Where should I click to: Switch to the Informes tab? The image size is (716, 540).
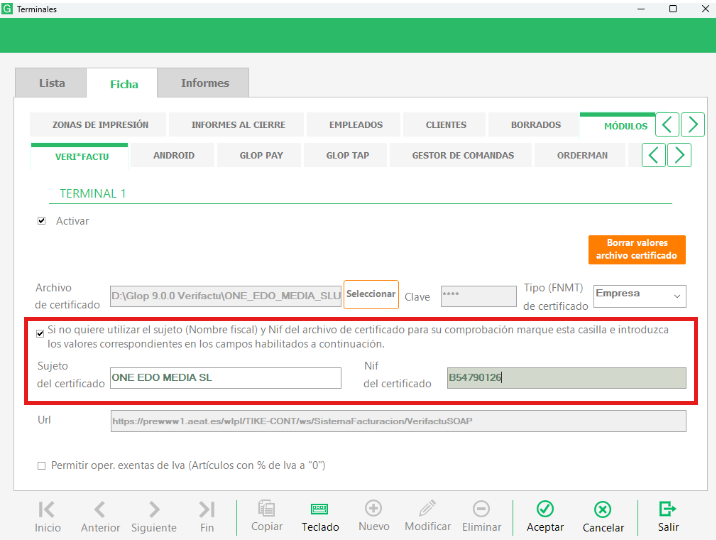click(205, 83)
